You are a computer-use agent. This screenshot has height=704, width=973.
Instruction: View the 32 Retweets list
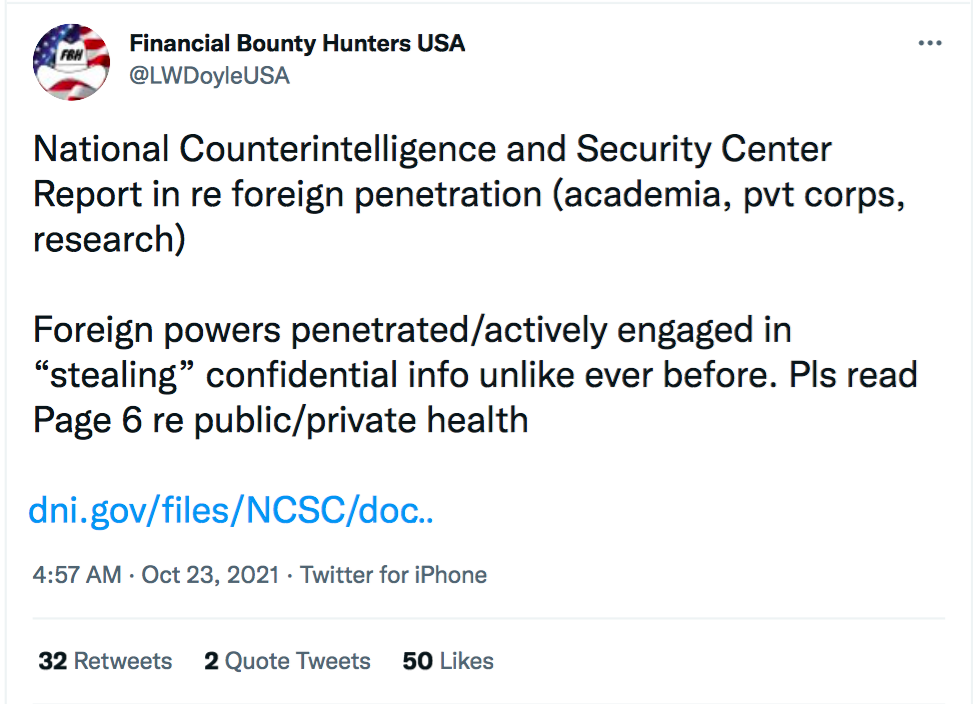105,661
